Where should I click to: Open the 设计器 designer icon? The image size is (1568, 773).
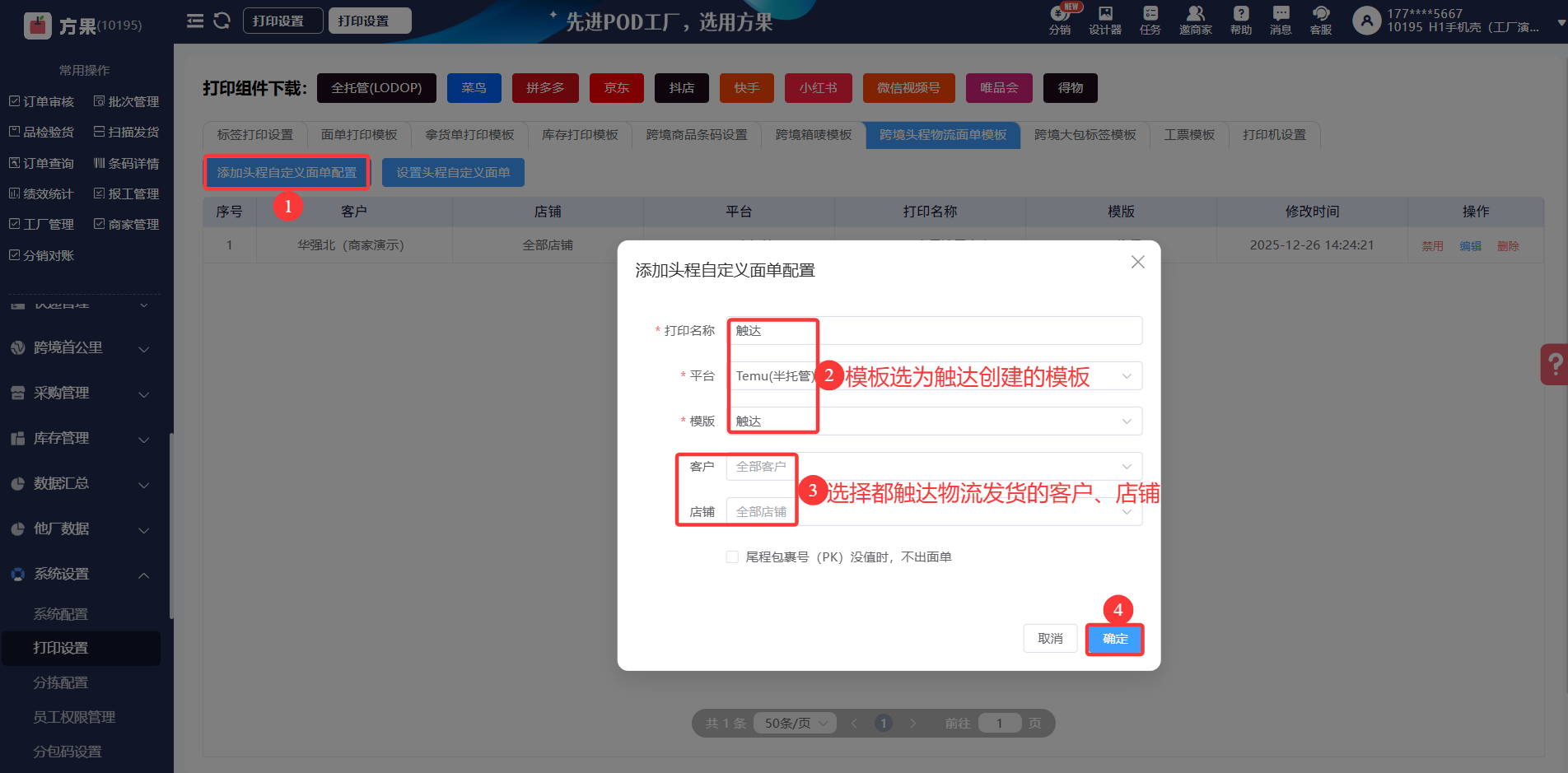[1105, 21]
